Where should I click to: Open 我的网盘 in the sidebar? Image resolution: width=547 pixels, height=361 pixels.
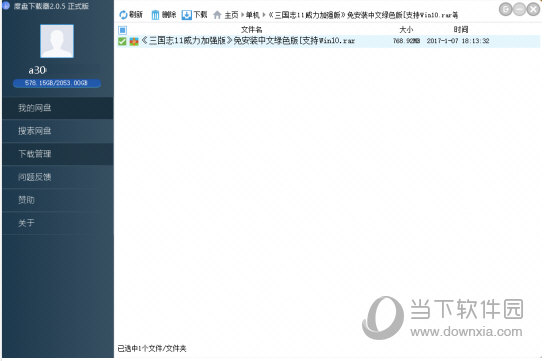pos(58,108)
